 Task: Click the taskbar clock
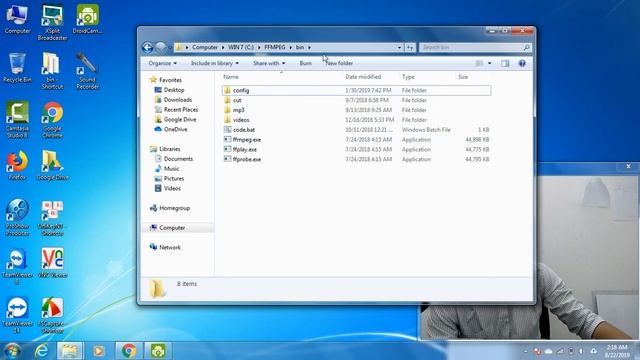[x=617, y=351]
